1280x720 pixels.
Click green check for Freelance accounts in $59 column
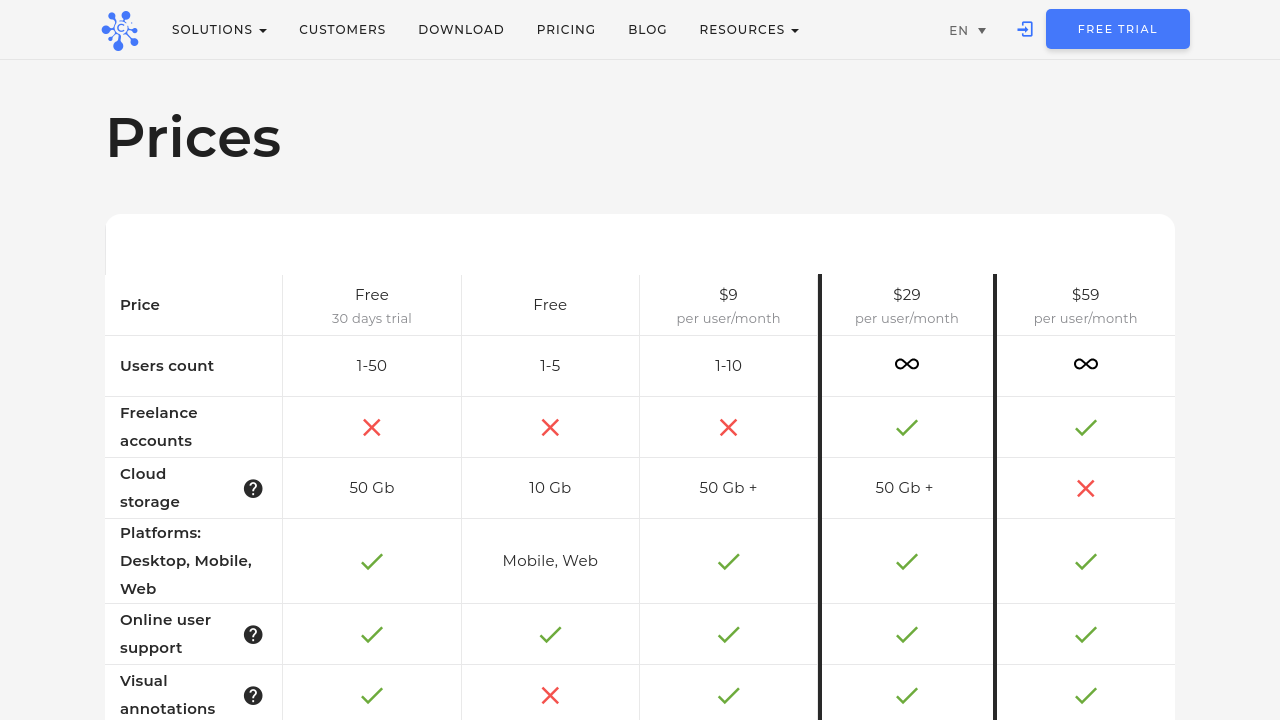pyautogui.click(x=1086, y=427)
